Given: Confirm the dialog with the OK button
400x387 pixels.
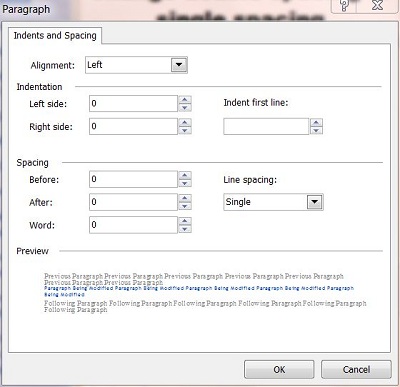Looking at the screenshot, I should [279, 369].
